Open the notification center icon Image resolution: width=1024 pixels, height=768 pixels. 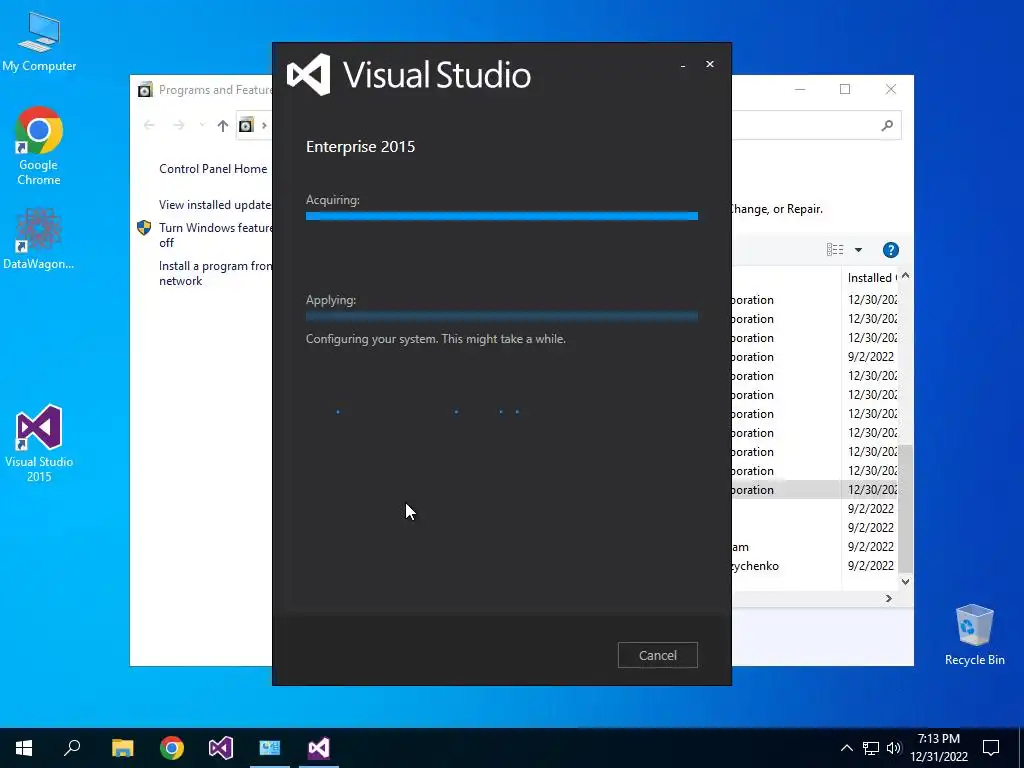point(991,748)
